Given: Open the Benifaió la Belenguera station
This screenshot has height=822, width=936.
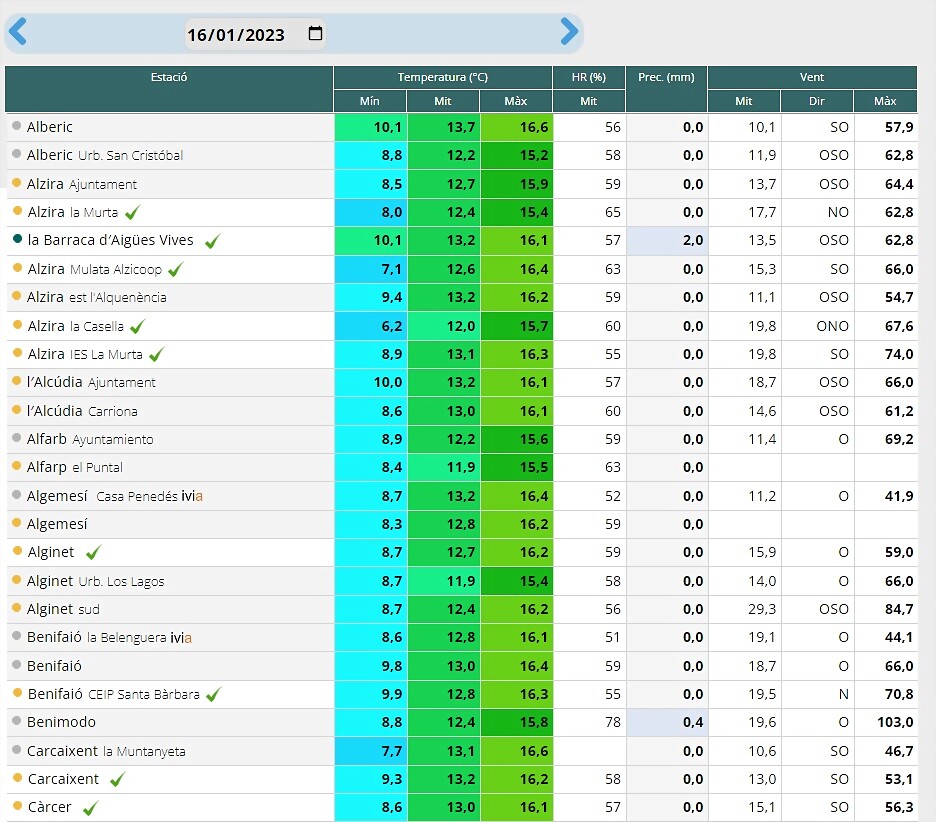Looking at the screenshot, I should pyautogui.click(x=97, y=638).
